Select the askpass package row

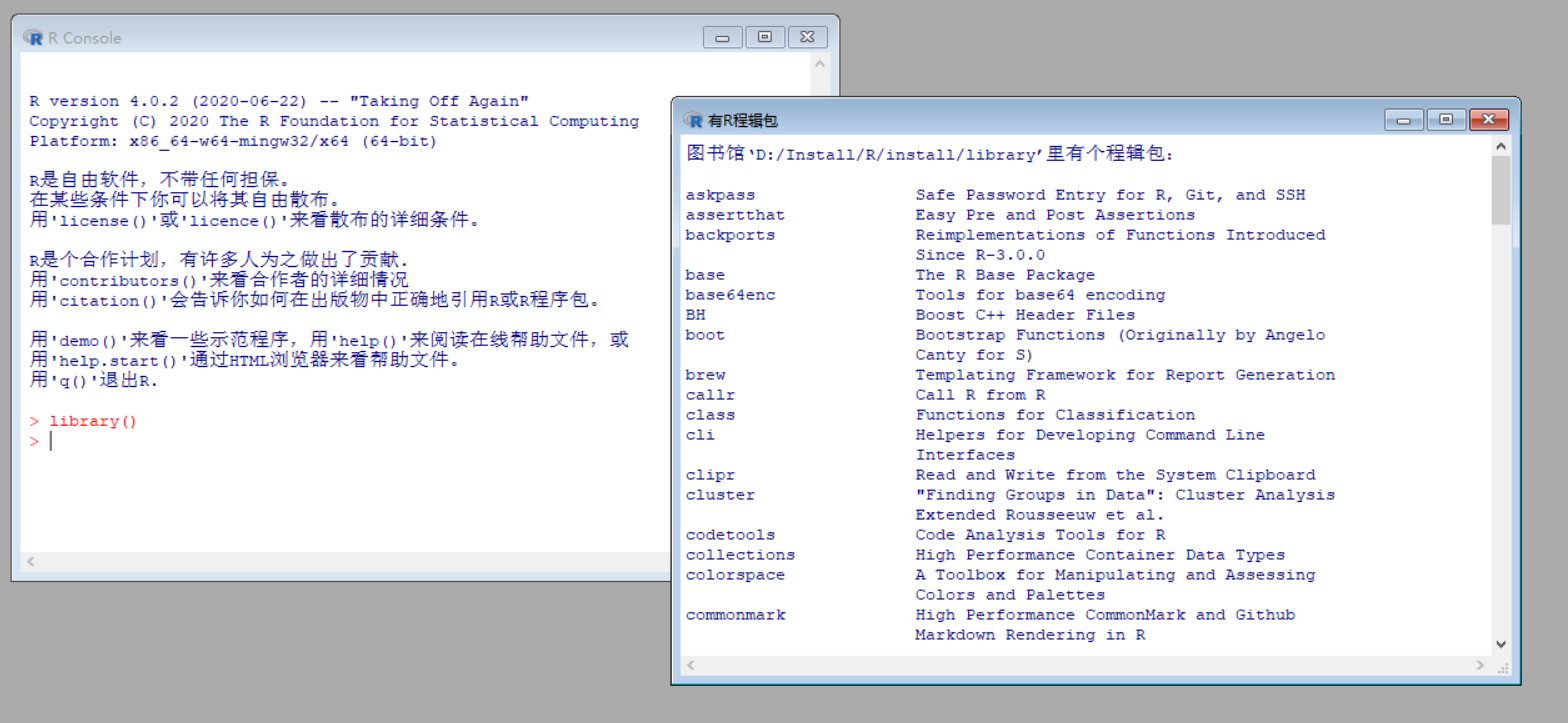point(995,195)
